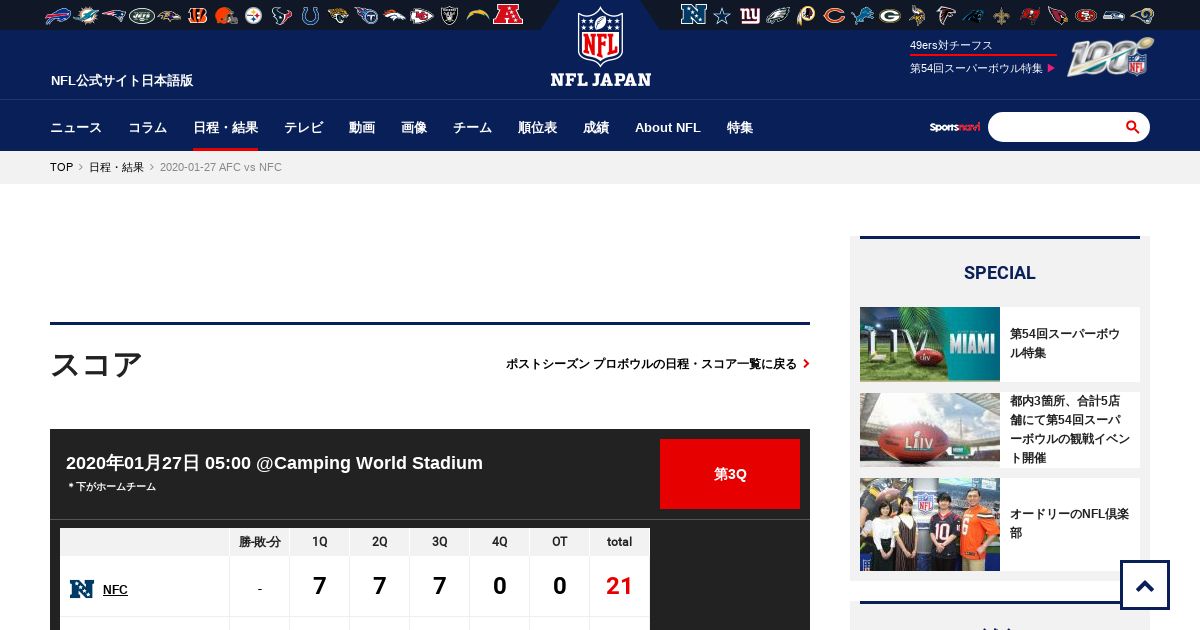This screenshot has width=1200, height=630.
Task: Open the Chargers lightning bolt logo
Action: pyautogui.click(x=478, y=15)
